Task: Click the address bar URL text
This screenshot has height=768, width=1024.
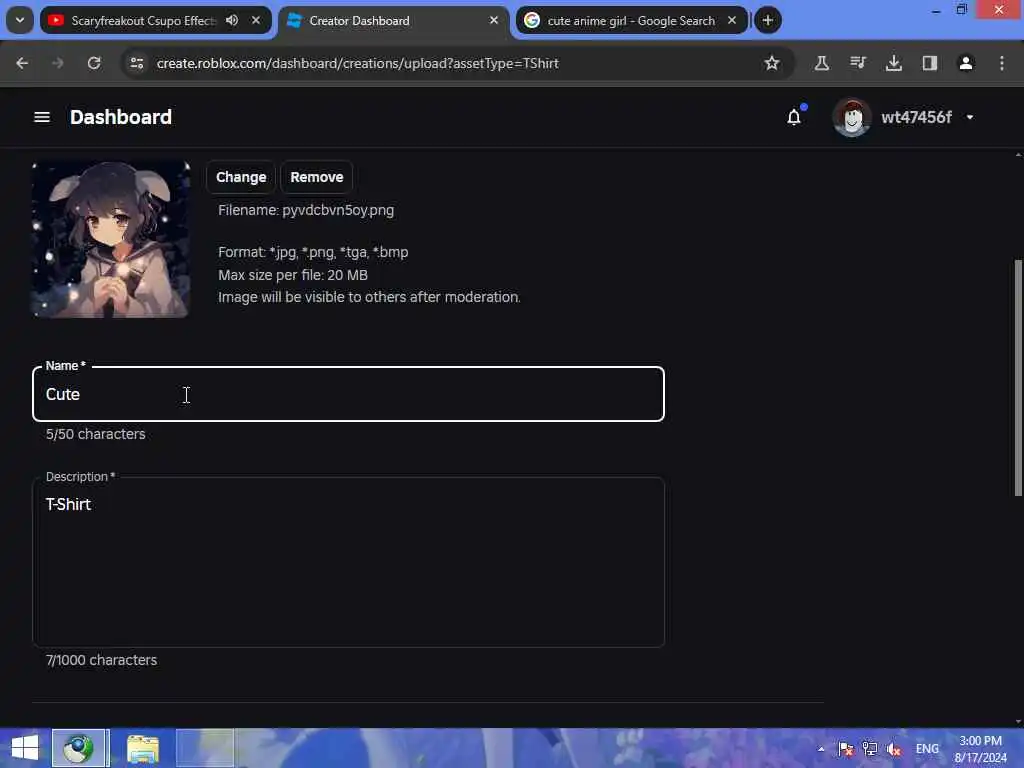Action: [357, 63]
